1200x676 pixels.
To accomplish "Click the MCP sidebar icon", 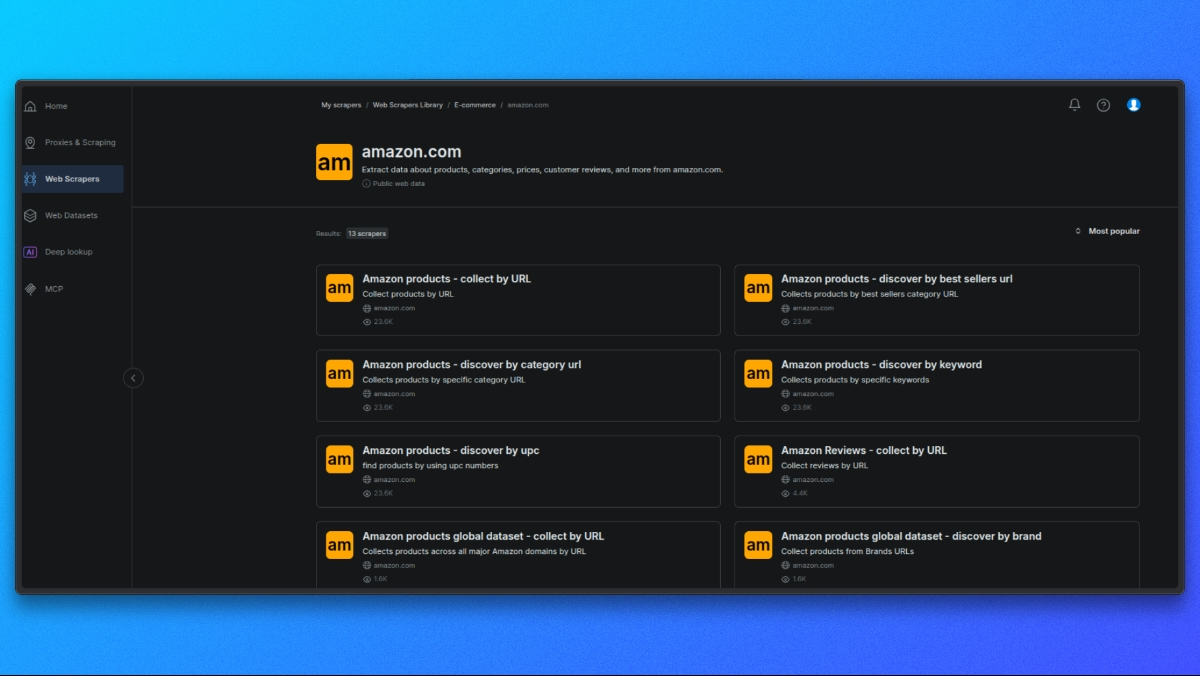I will pyautogui.click(x=30, y=289).
